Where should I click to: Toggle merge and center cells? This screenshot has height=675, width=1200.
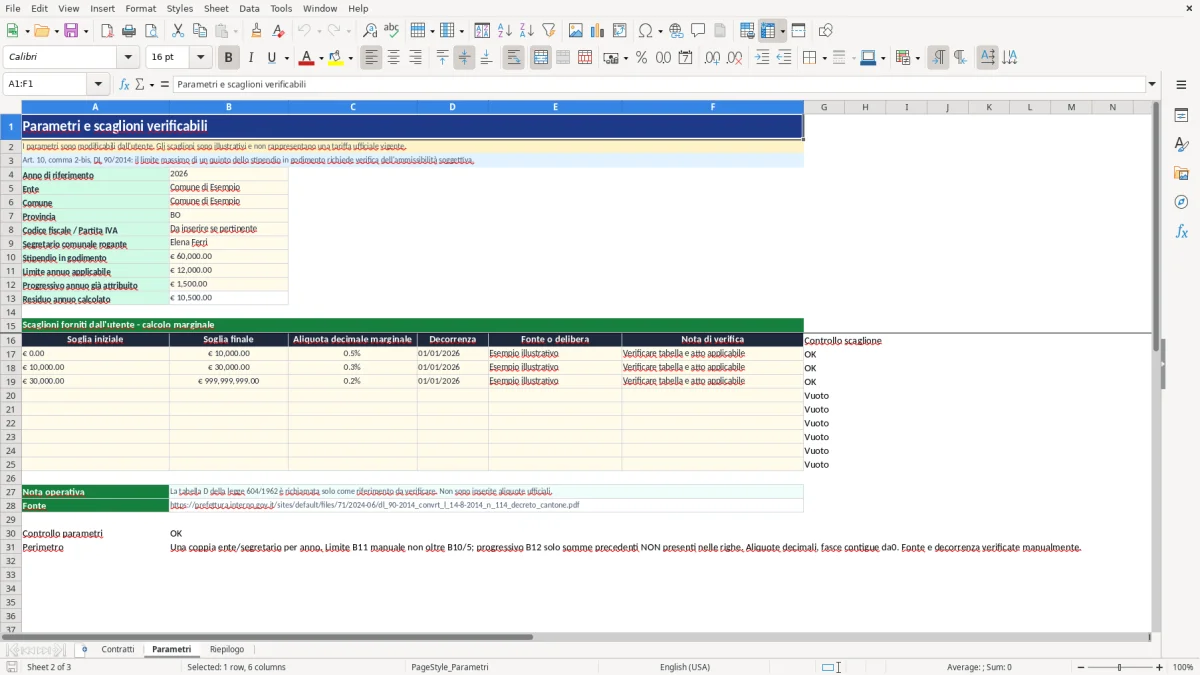point(541,58)
